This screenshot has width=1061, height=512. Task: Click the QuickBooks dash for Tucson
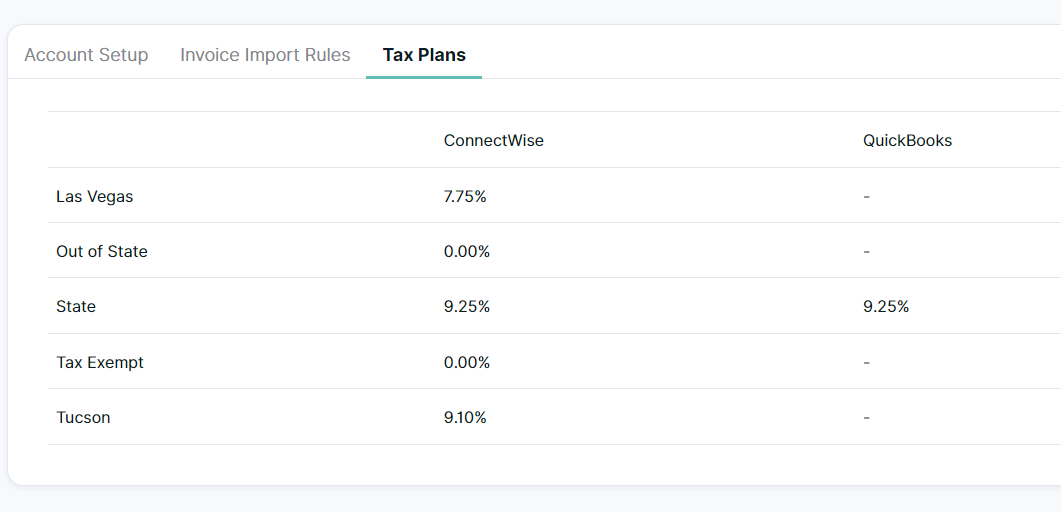click(867, 418)
